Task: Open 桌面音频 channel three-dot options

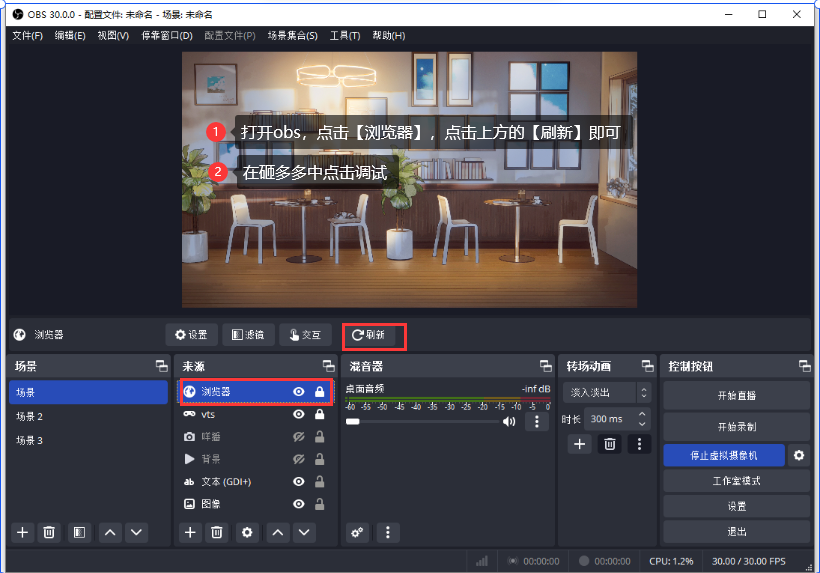Action: pos(537,421)
